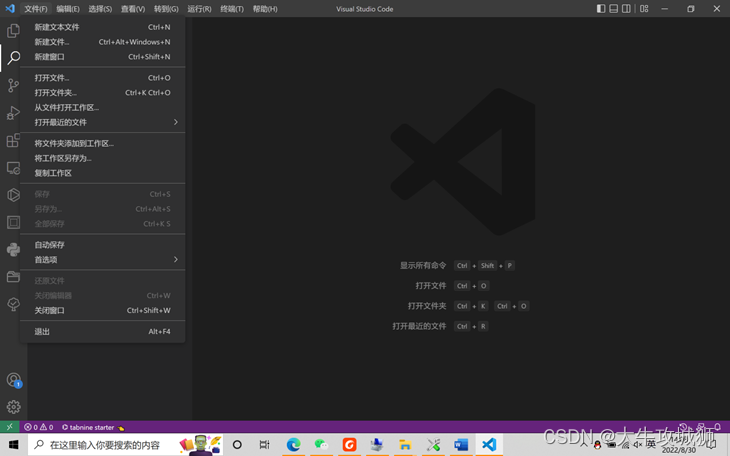
Task: Open the 转到(G) menu
Action: [x=166, y=9]
